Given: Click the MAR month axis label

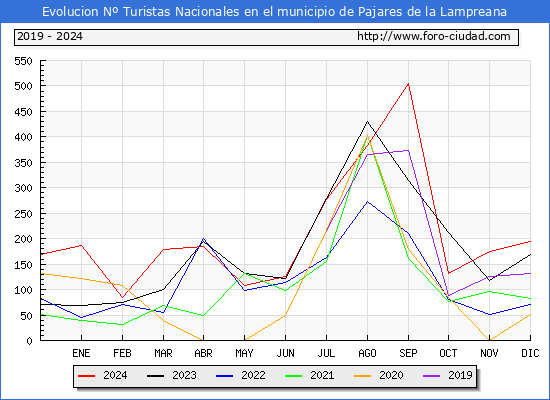Looking at the screenshot, I should pyautogui.click(x=163, y=353).
